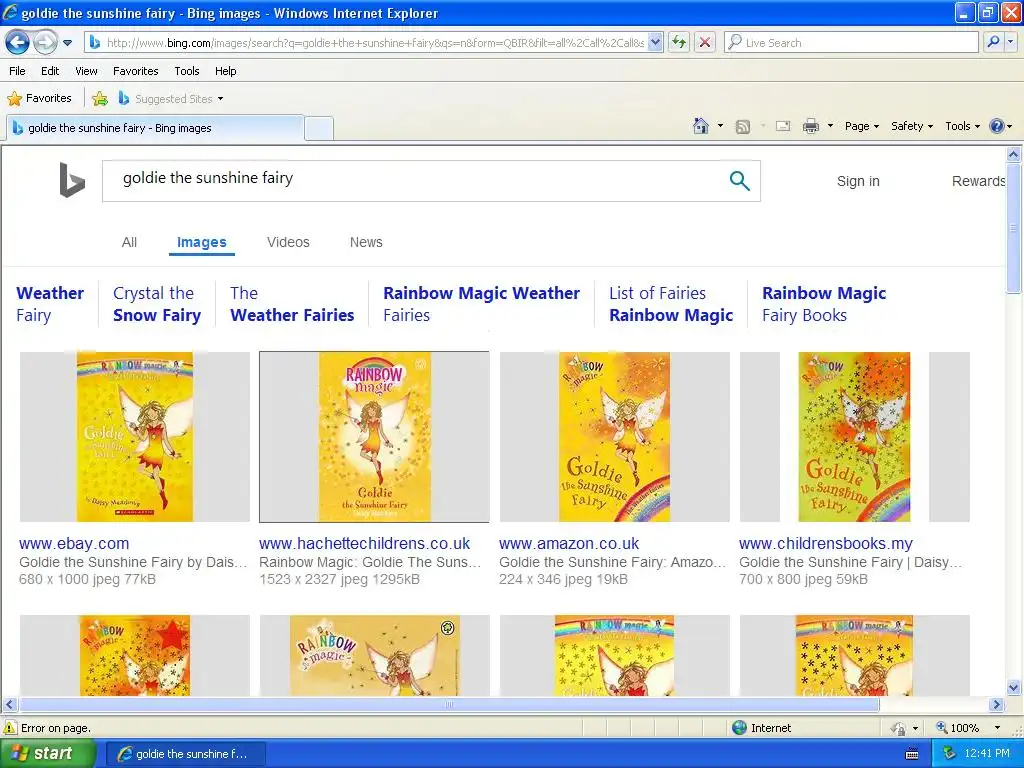
Task: Click the browser Forward arrow button
Action: click(45, 43)
